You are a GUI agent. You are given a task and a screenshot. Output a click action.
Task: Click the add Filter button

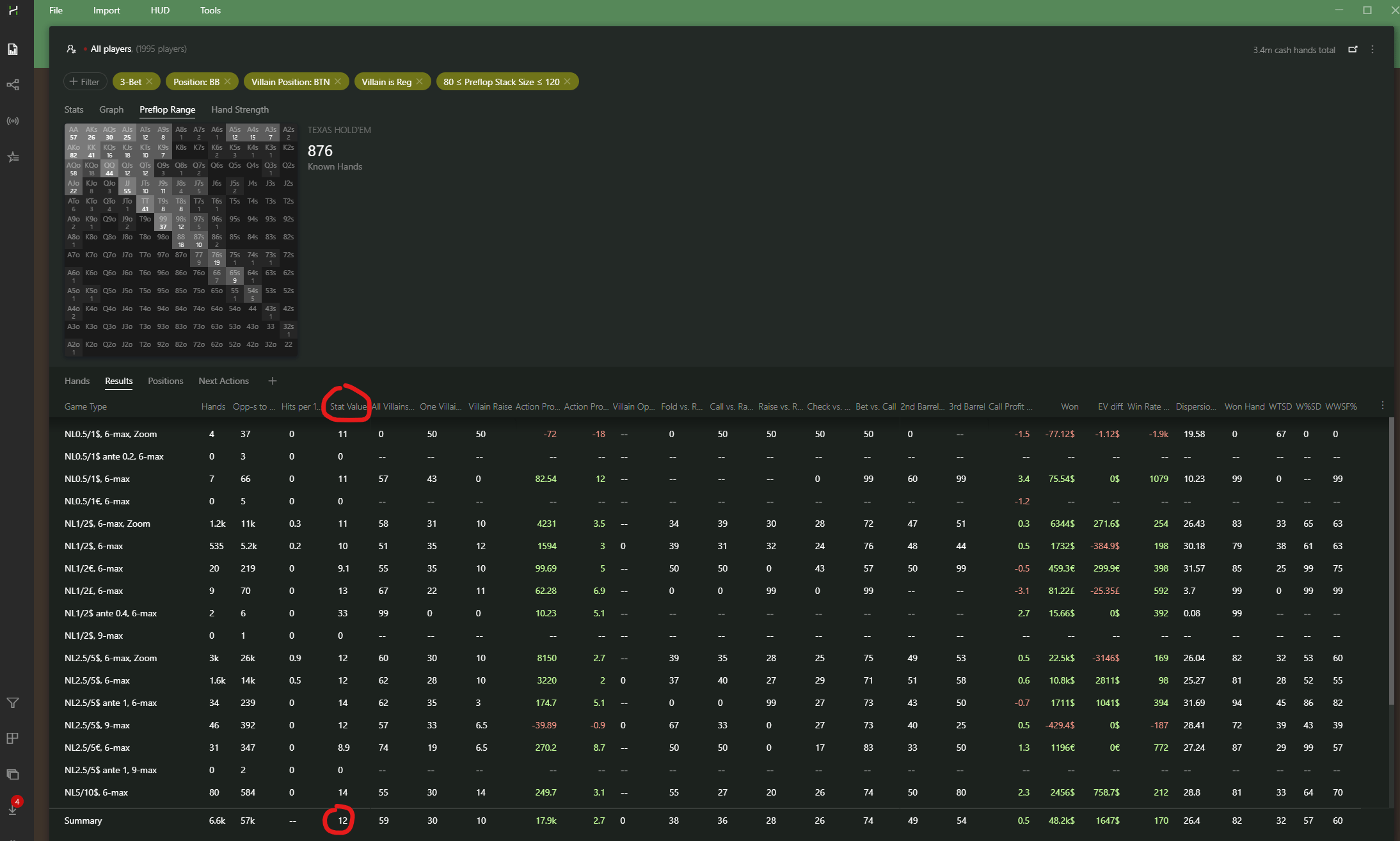pyautogui.click(x=85, y=82)
